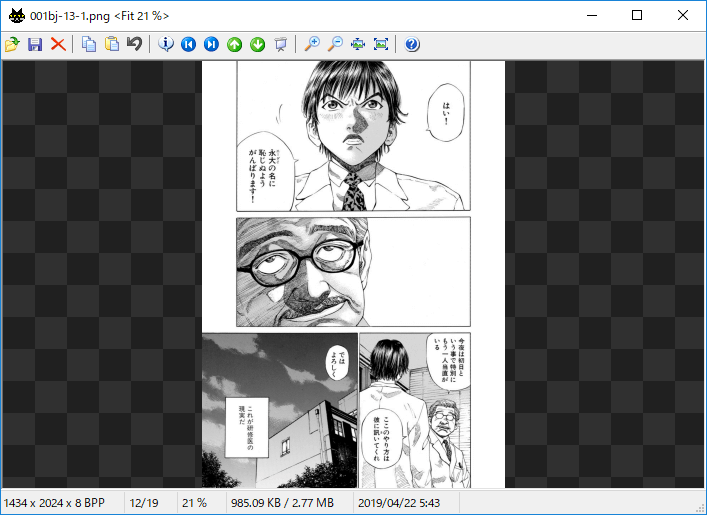
Task: Show image information with the info icon
Action: point(166,44)
